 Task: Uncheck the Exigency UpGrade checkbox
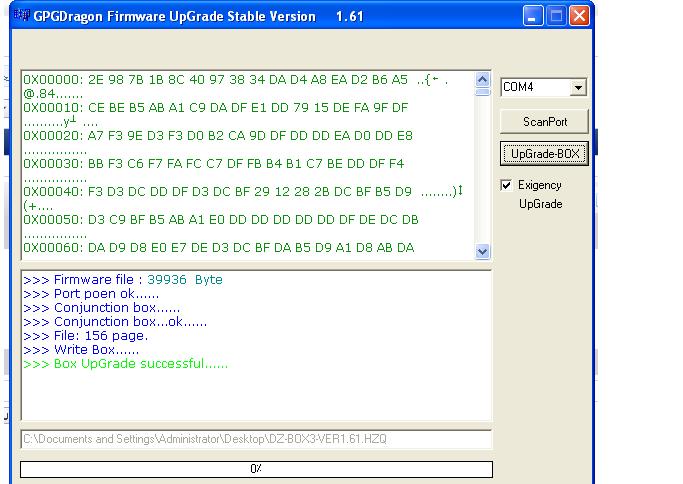pyautogui.click(x=506, y=185)
